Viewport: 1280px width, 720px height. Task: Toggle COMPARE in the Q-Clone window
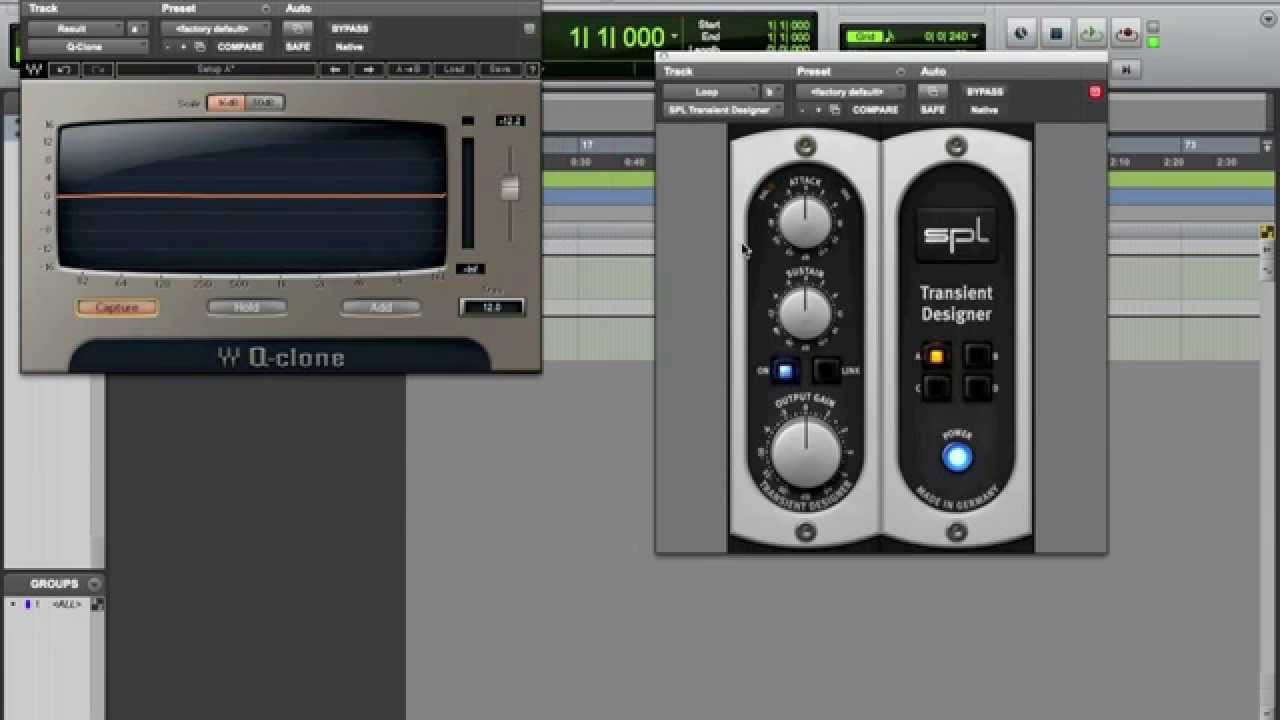(240, 47)
